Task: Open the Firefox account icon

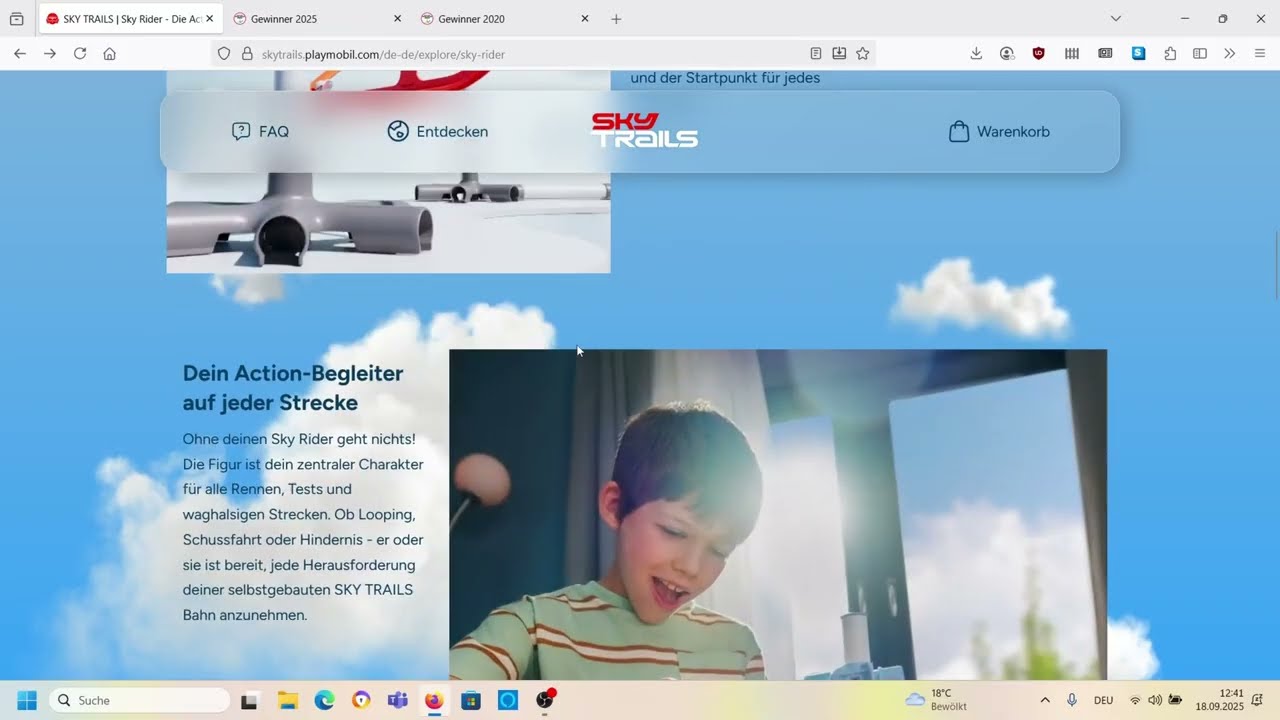Action: (x=1007, y=54)
